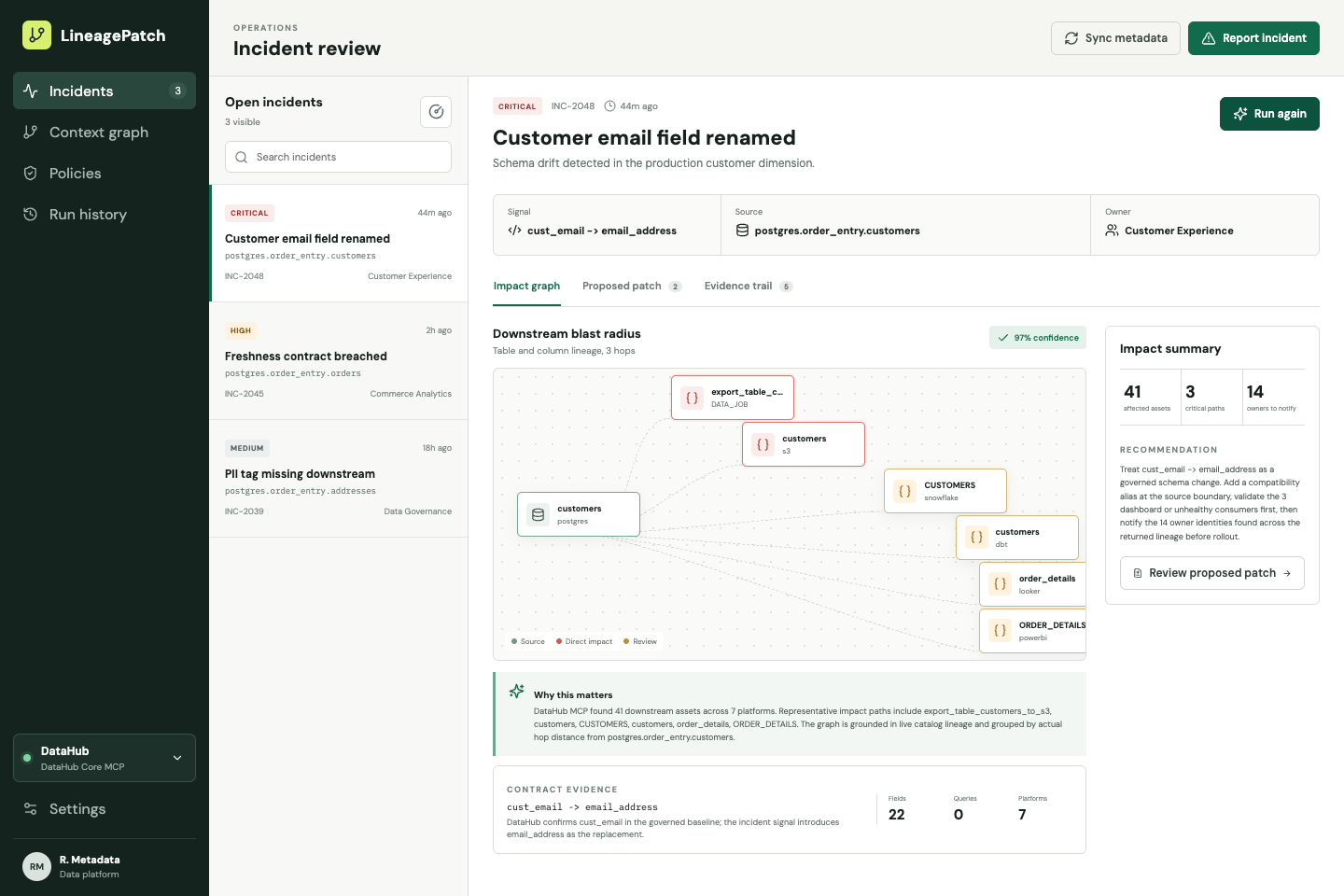Open the Freshness contract breached incident

(338, 361)
